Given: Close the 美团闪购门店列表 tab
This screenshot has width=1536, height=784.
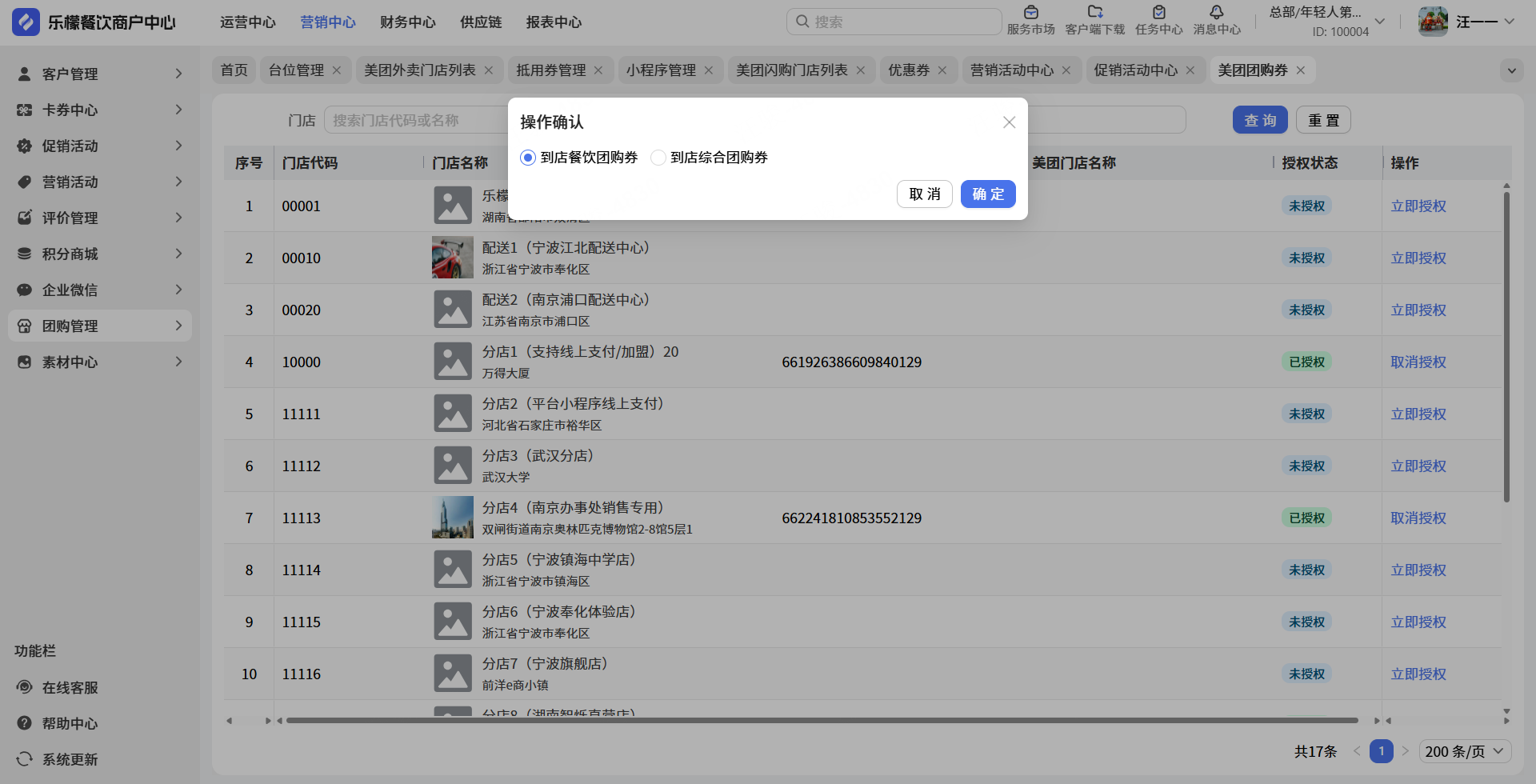Looking at the screenshot, I should pyautogui.click(x=861, y=70).
